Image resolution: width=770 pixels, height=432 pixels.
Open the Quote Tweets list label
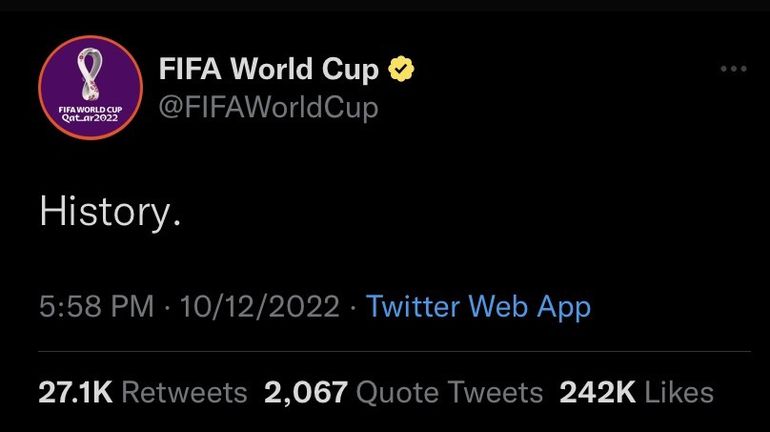[x=449, y=392]
